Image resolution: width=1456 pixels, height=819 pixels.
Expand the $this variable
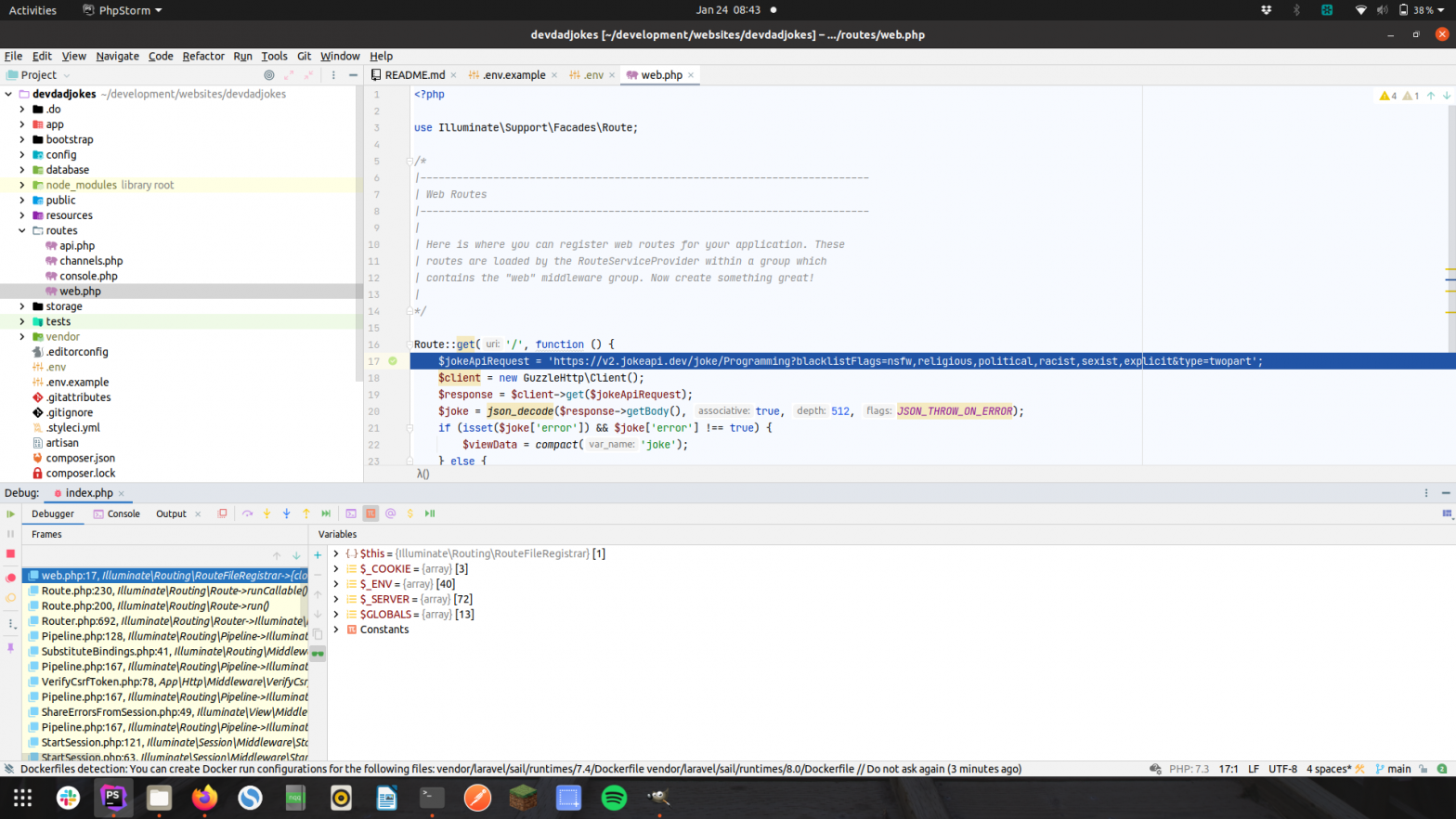click(336, 553)
